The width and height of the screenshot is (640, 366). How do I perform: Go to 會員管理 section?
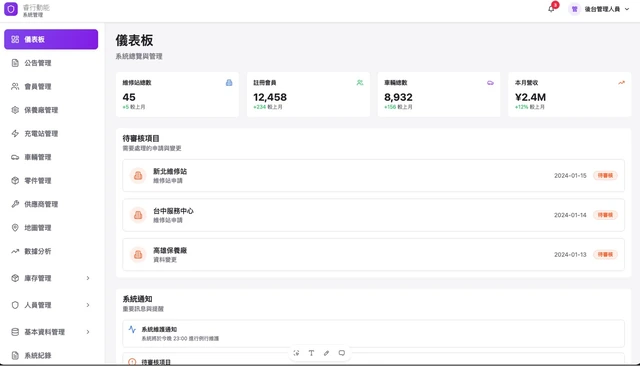click(x=51, y=87)
